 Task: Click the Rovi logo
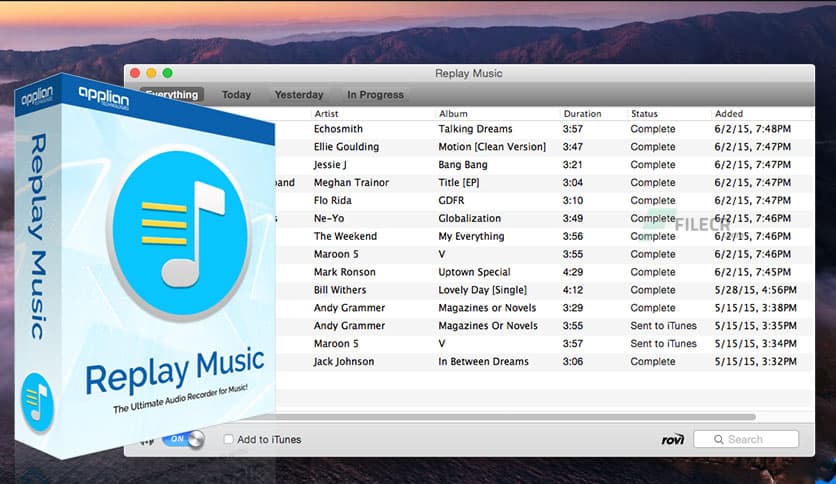point(673,439)
